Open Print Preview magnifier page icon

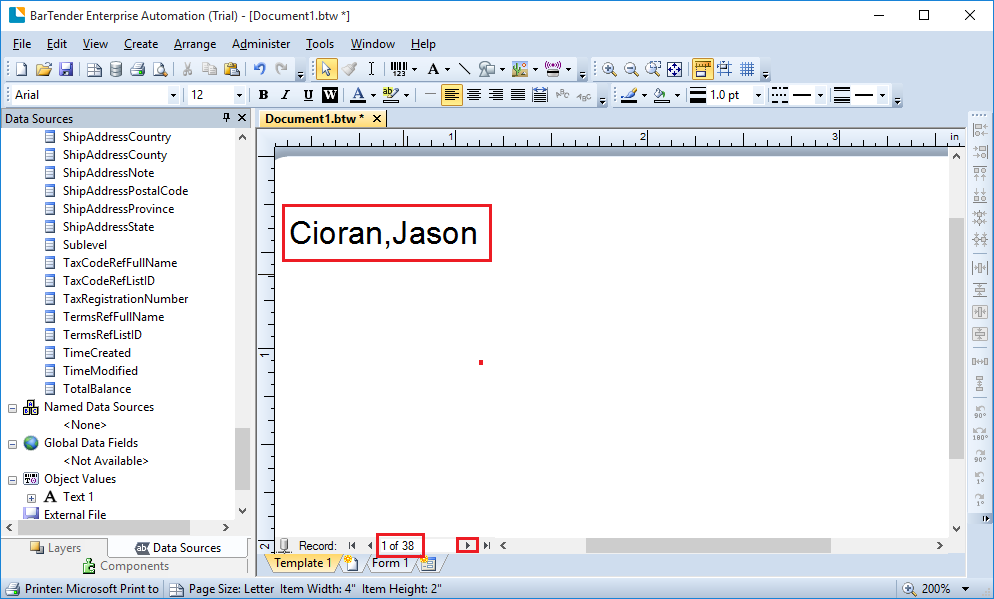pos(160,69)
